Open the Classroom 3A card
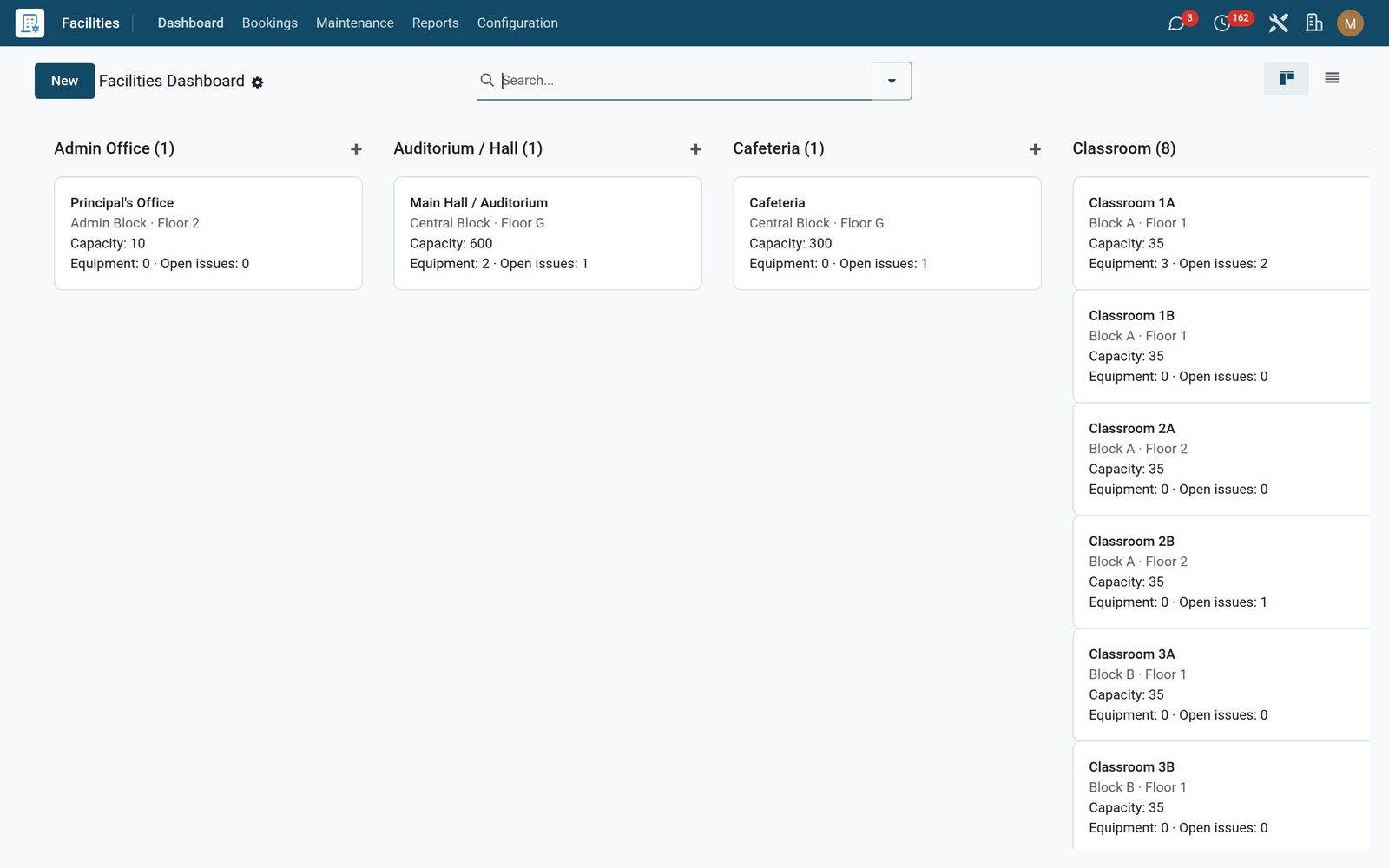This screenshot has height=868, width=1389. point(1221,685)
